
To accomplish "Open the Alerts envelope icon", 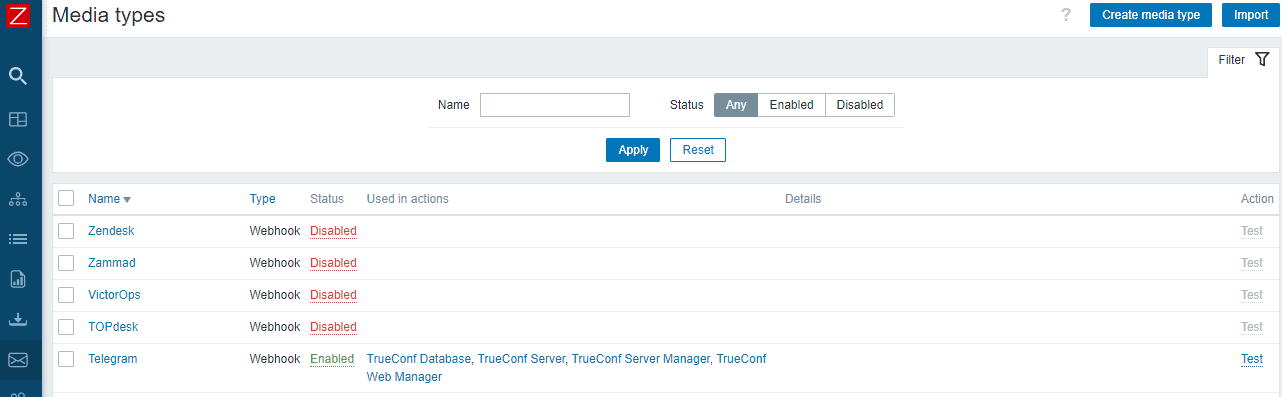I will tap(18, 360).
